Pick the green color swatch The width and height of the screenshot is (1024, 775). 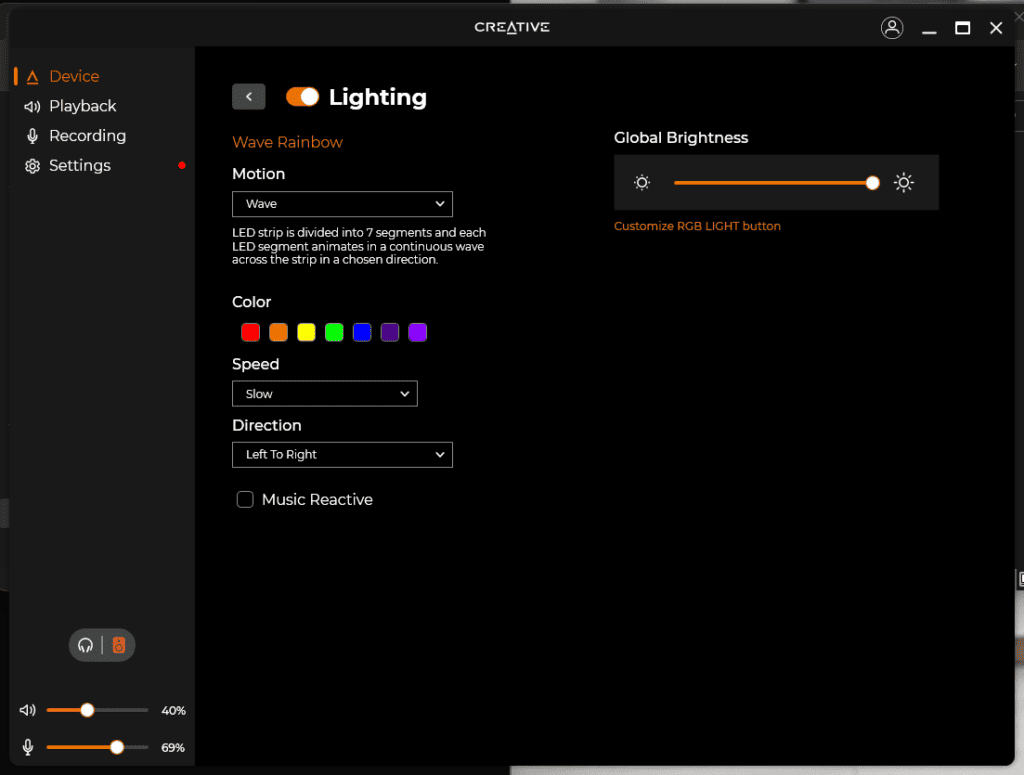click(334, 332)
